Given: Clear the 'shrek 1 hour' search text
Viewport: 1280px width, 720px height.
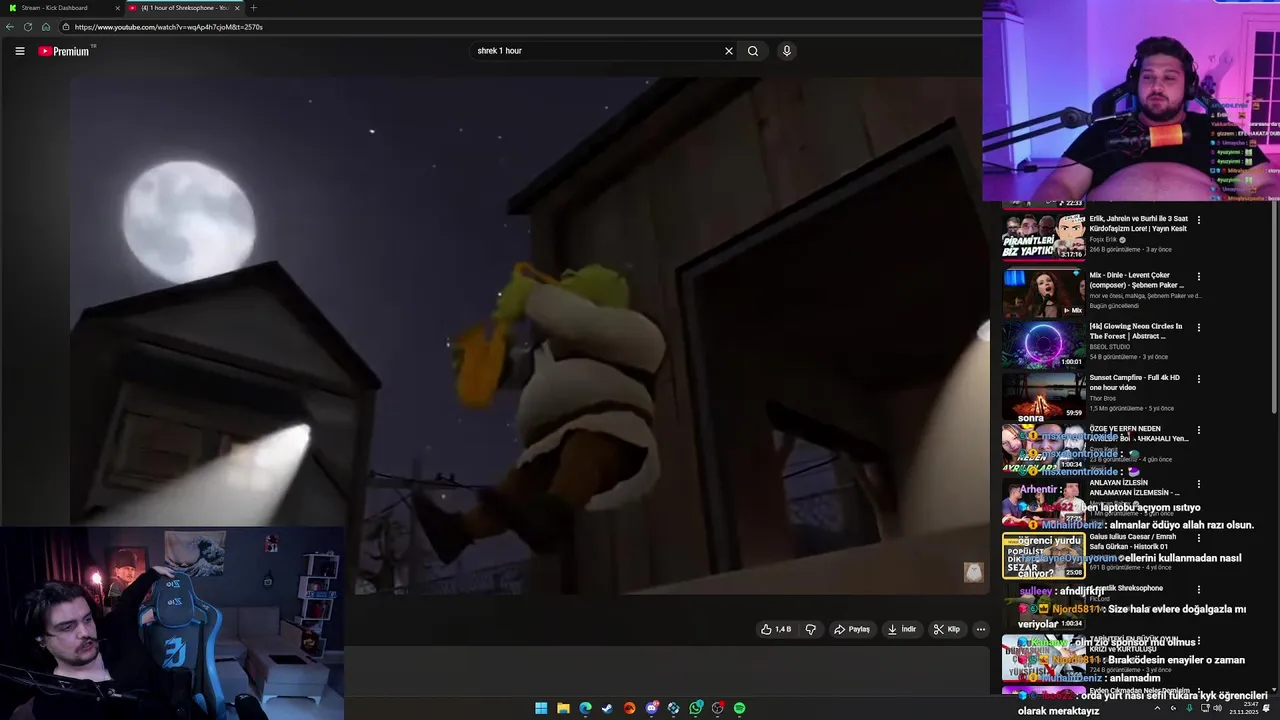Looking at the screenshot, I should coord(729,51).
